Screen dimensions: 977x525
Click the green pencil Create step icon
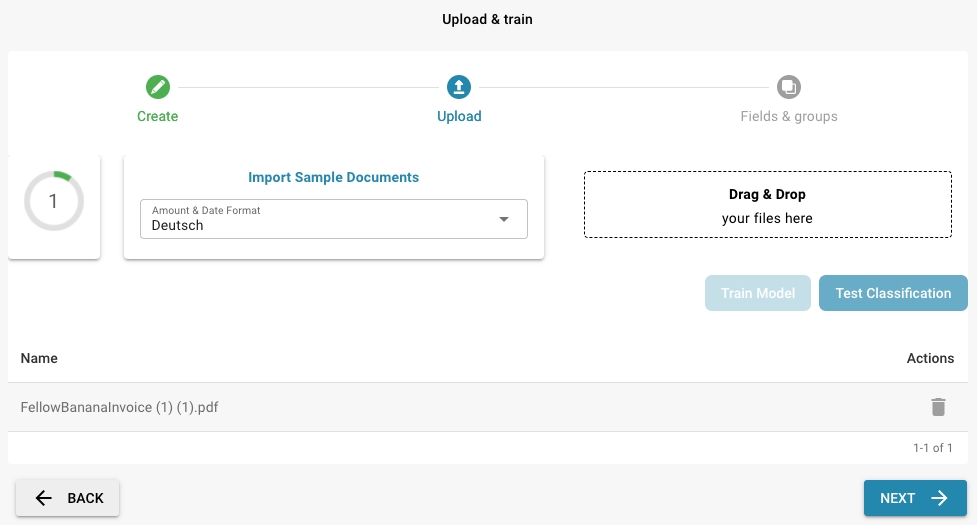tap(157, 87)
